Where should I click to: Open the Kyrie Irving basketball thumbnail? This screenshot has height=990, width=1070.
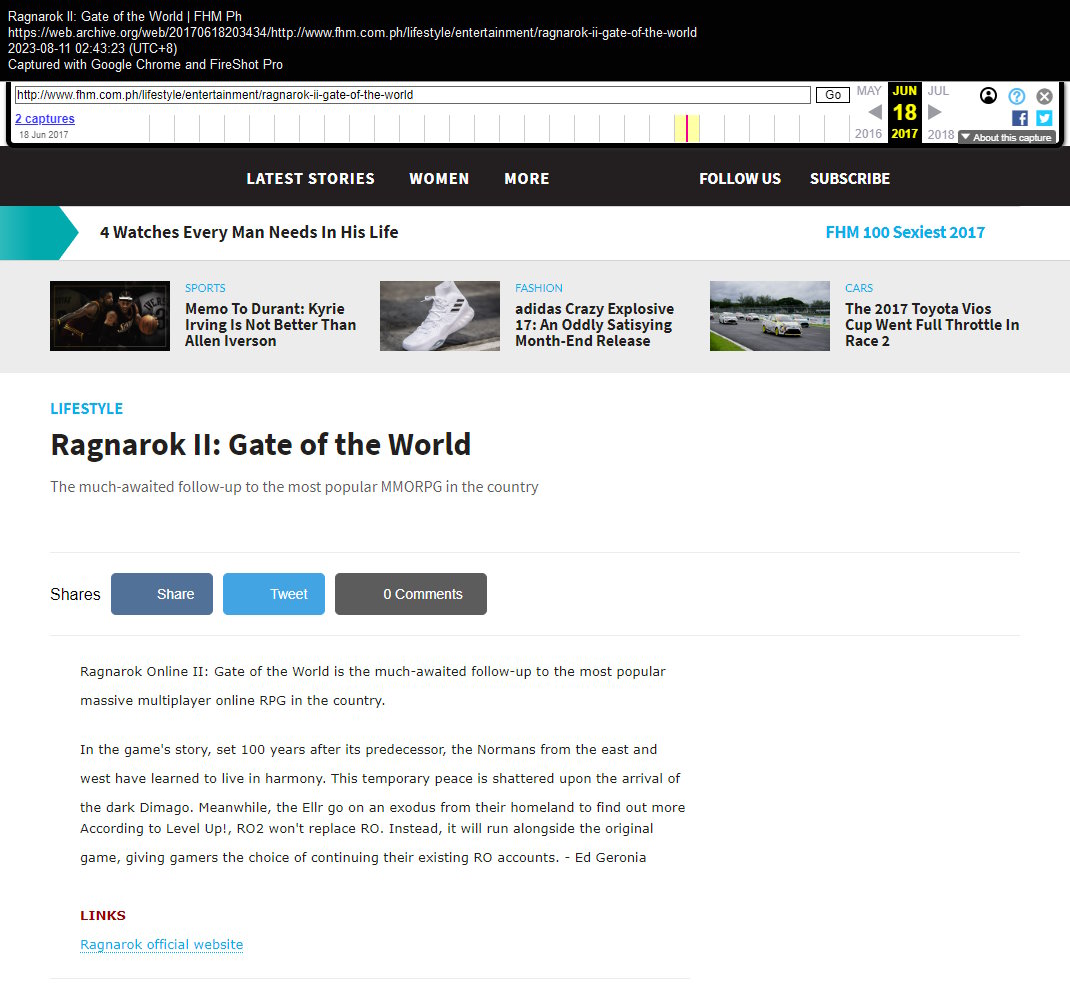[110, 316]
